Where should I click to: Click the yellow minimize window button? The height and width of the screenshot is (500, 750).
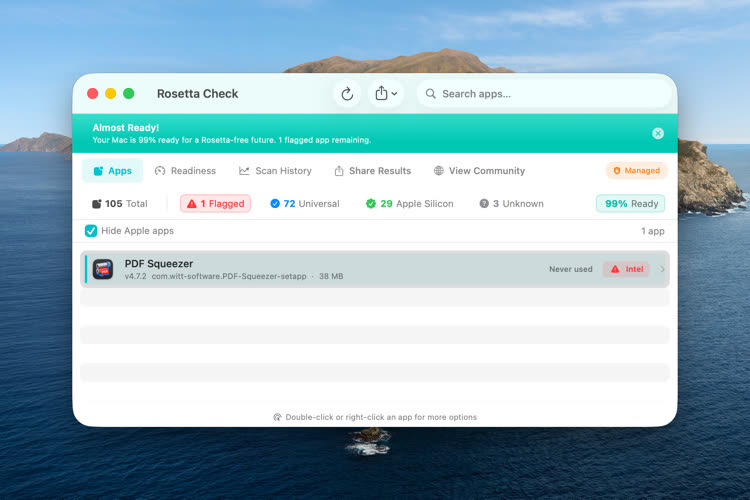110,93
